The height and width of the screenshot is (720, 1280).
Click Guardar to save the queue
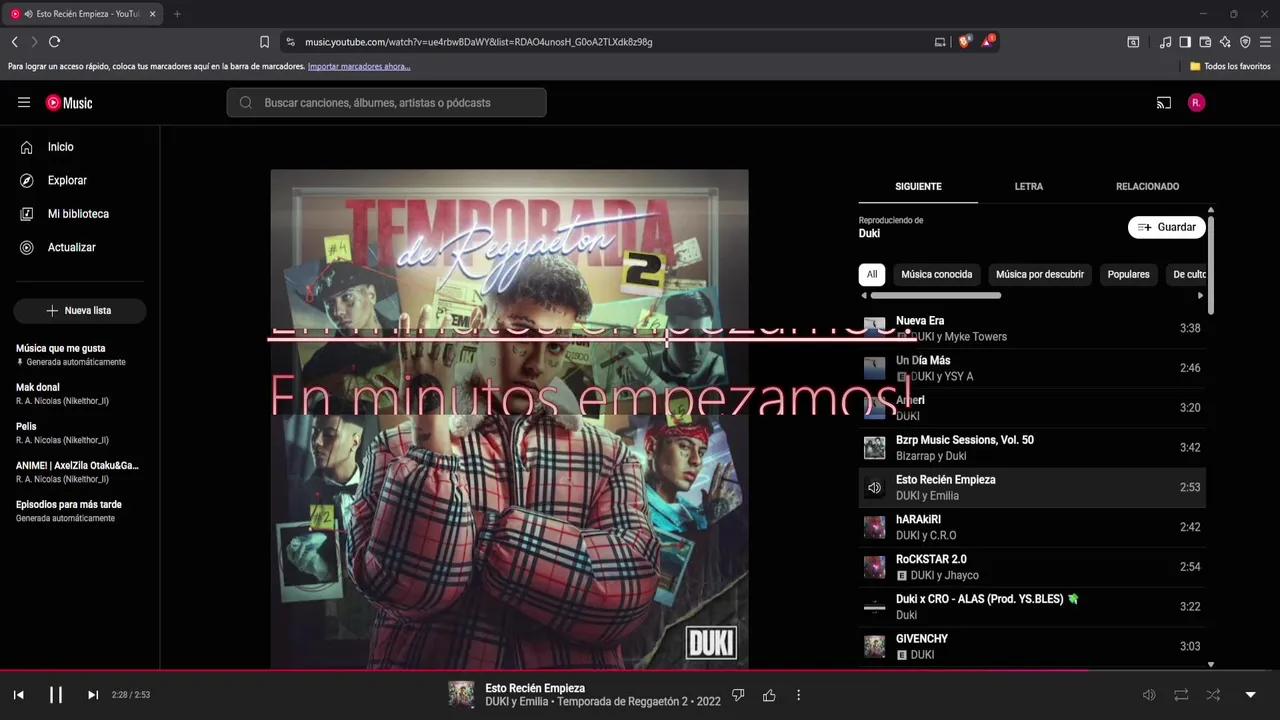[x=1166, y=227]
